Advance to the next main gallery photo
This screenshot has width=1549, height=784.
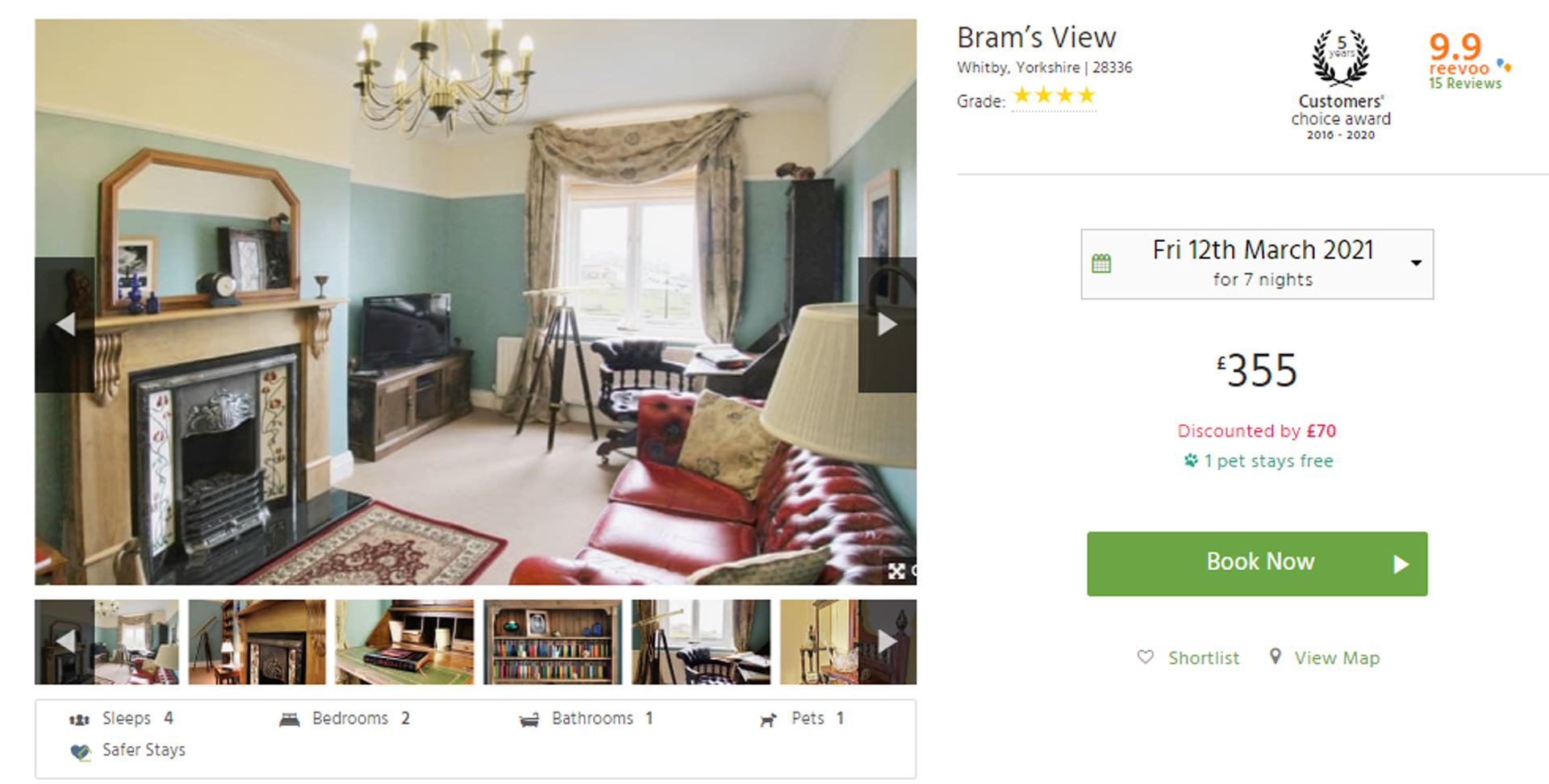887,324
